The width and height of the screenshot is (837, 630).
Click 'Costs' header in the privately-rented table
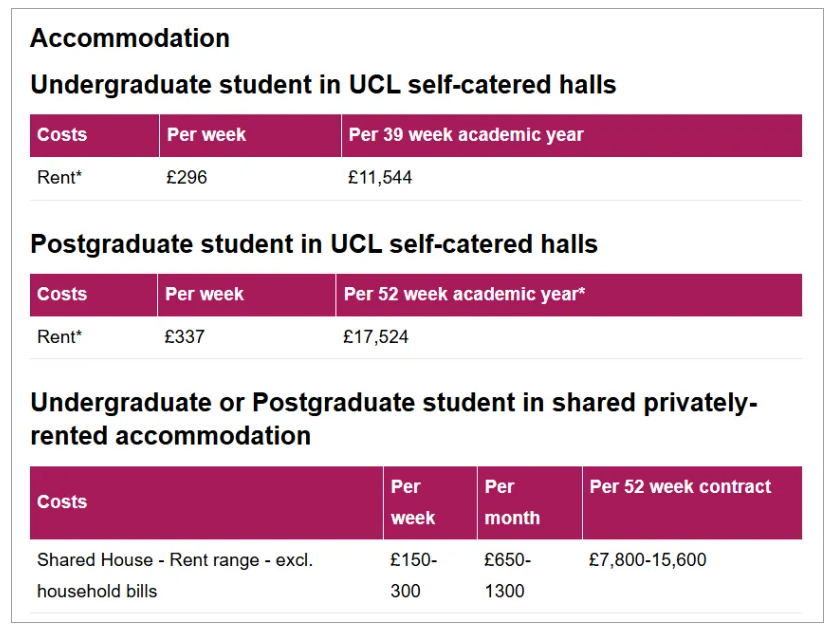click(x=62, y=502)
